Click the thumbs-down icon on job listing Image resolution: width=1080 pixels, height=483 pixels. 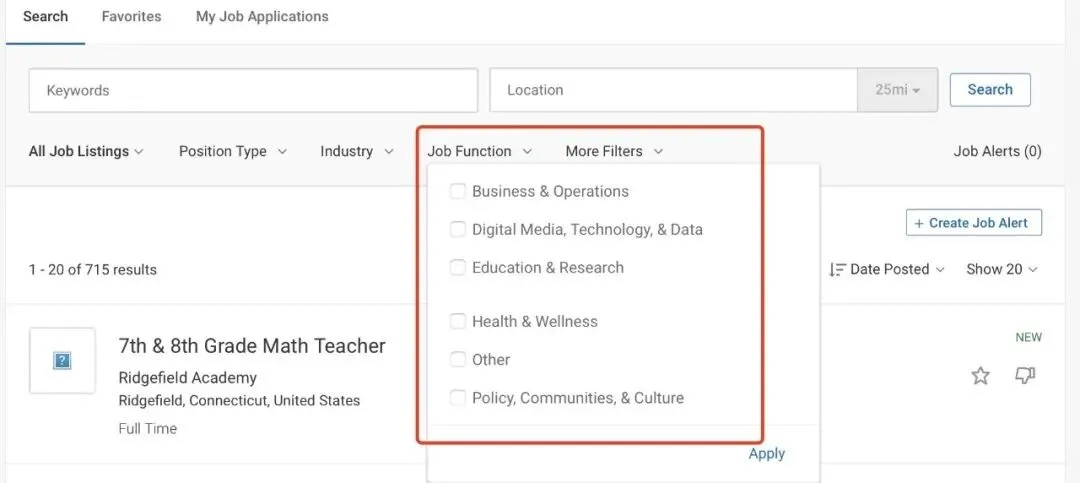coord(1025,376)
